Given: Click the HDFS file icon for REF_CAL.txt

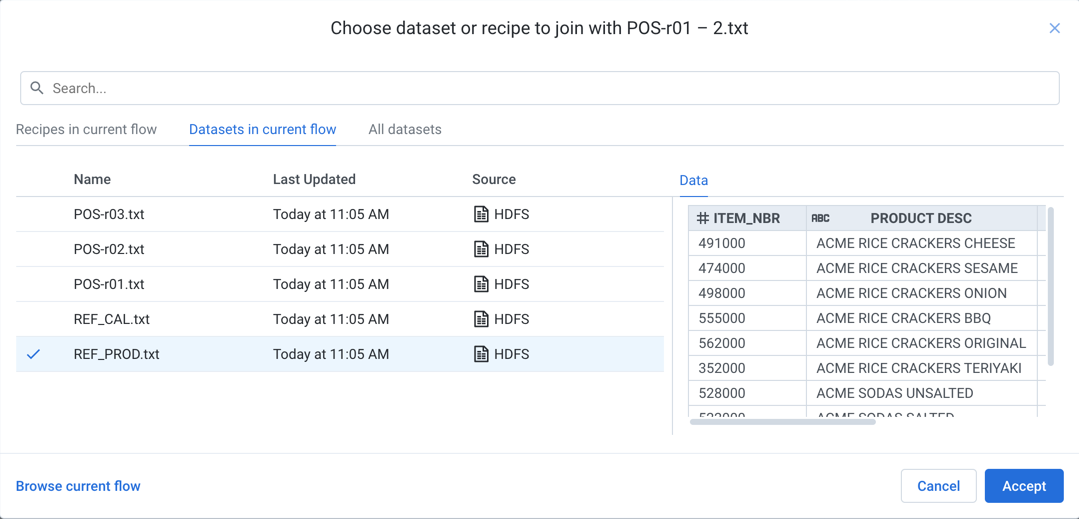Looking at the screenshot, I should click(x=481, y=319).
